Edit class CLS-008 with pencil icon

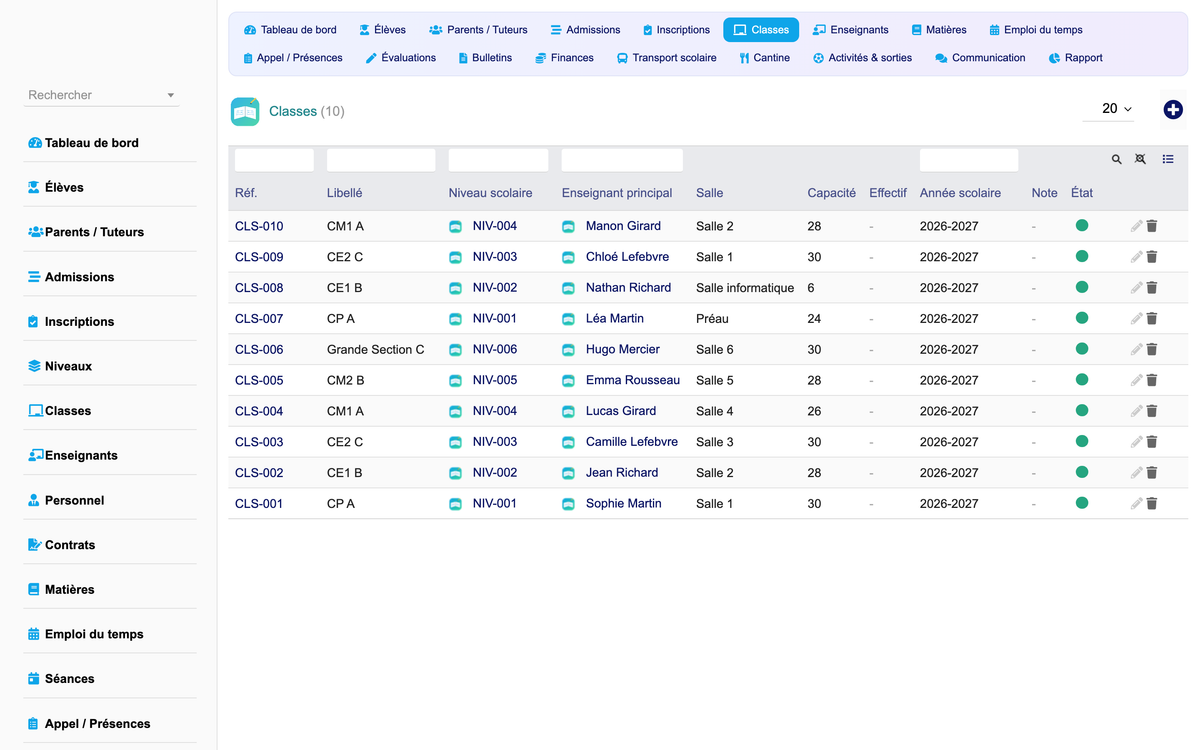[1136, 288]
